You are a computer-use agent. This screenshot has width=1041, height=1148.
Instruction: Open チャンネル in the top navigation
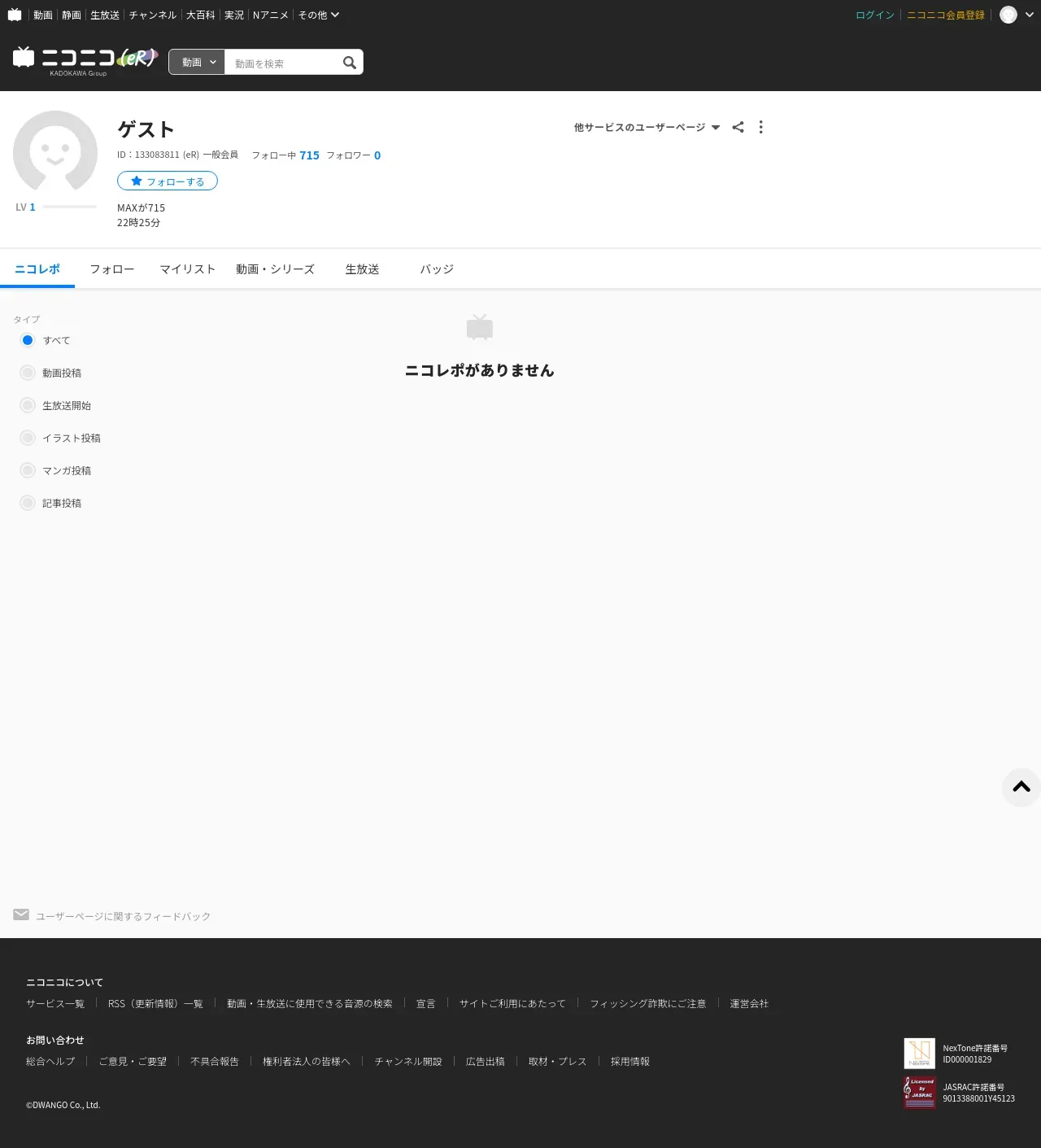pos(153,15)
